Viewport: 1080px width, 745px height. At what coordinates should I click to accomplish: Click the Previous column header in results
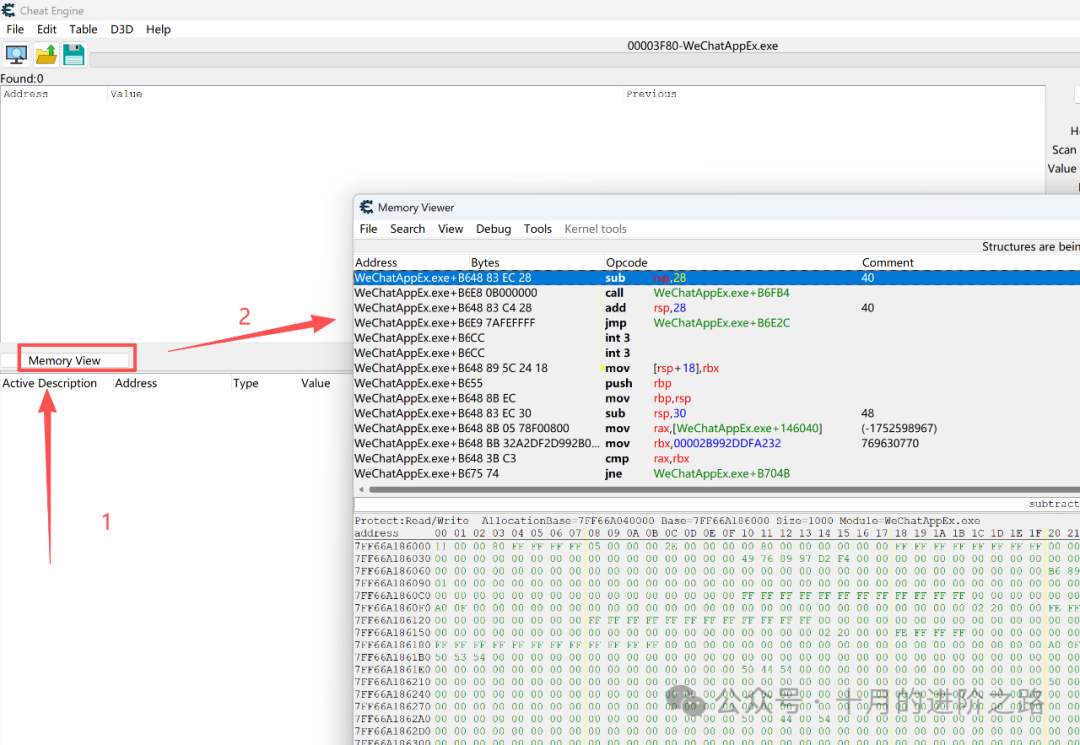tap(651, 94)
